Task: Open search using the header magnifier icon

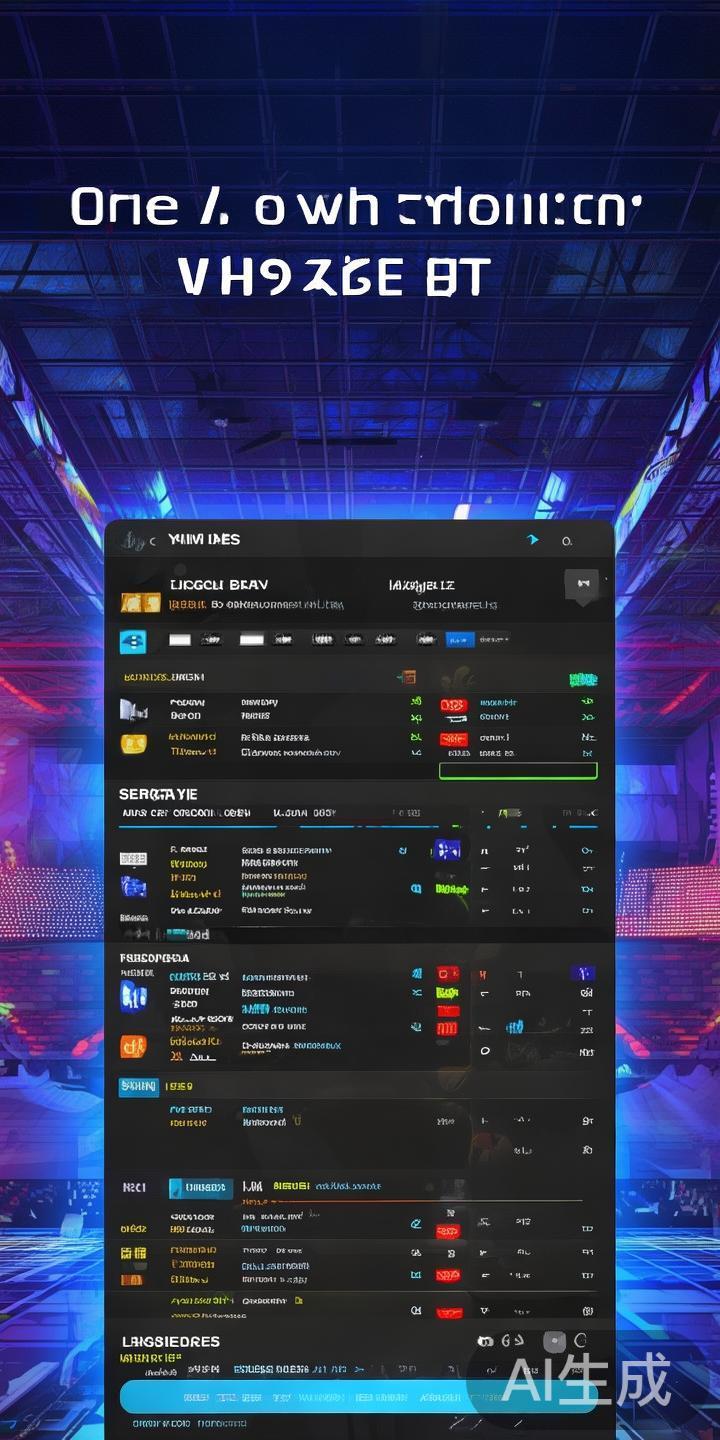Action: pos(567,541)
